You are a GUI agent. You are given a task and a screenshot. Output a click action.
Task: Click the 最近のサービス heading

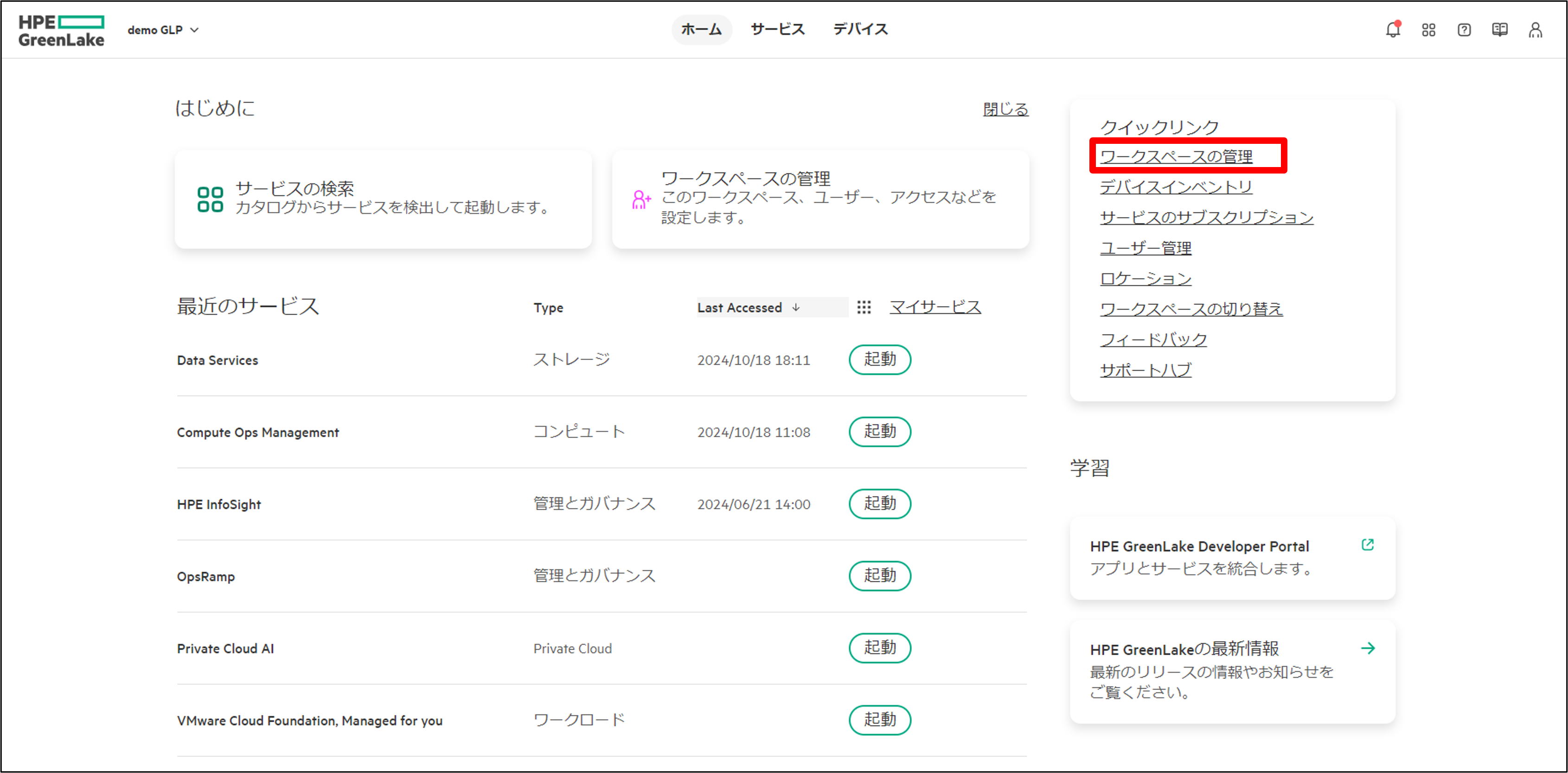pos(248,306)
